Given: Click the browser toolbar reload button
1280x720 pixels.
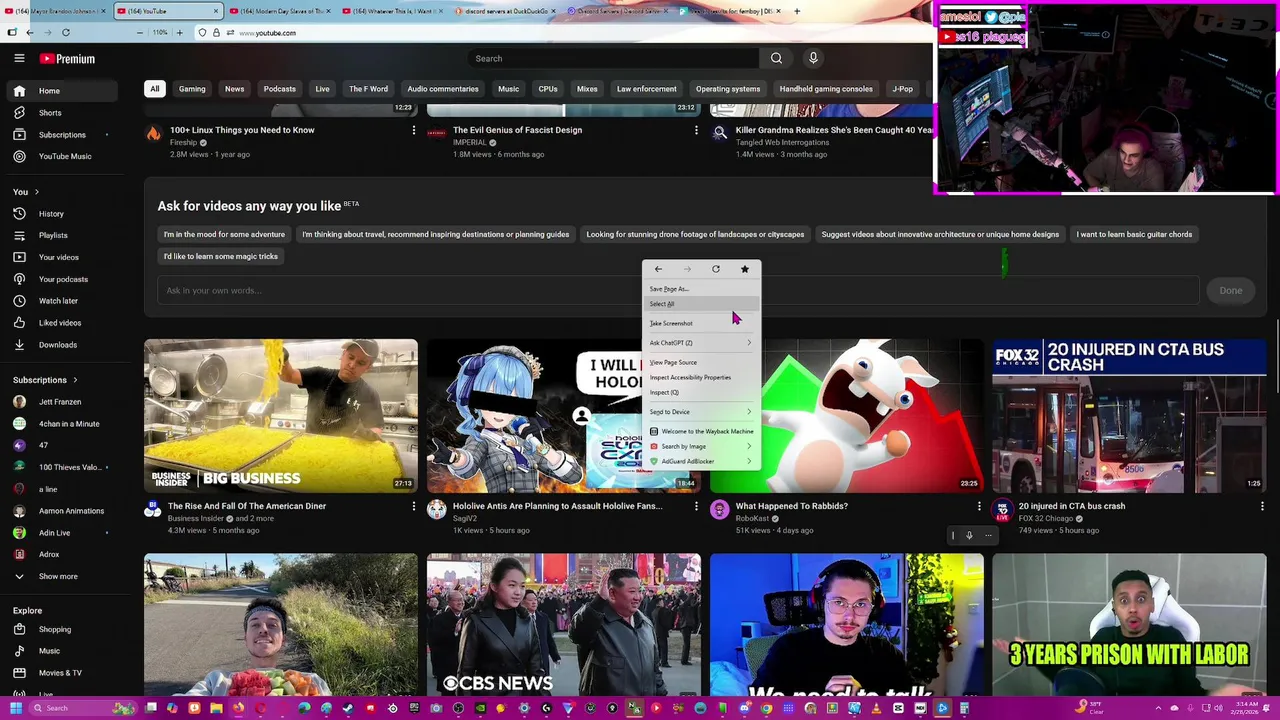Looking at the screenshot, I should (66, 32).
